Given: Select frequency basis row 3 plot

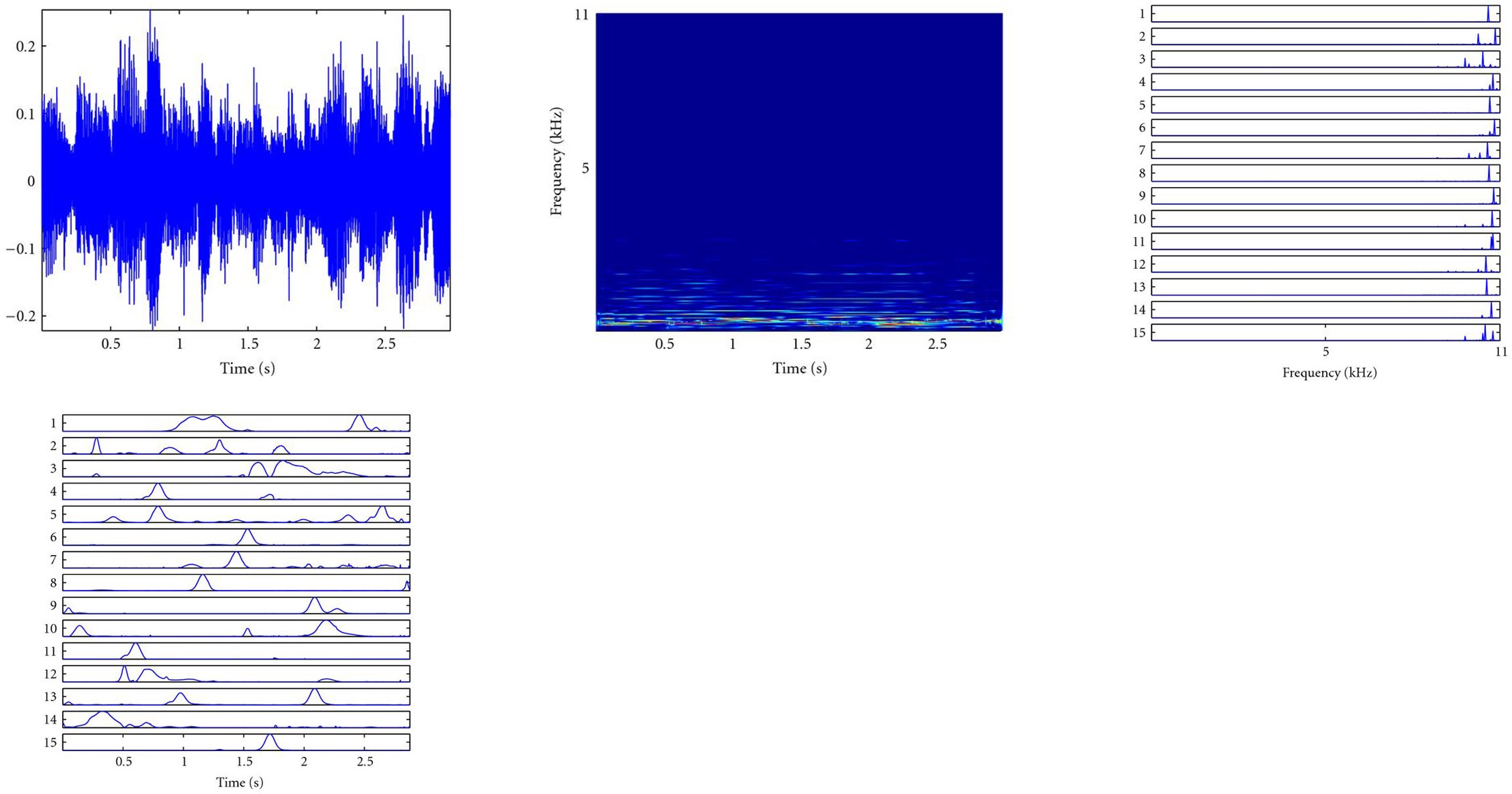Looking at the screenshot, I should (1326, 59).
